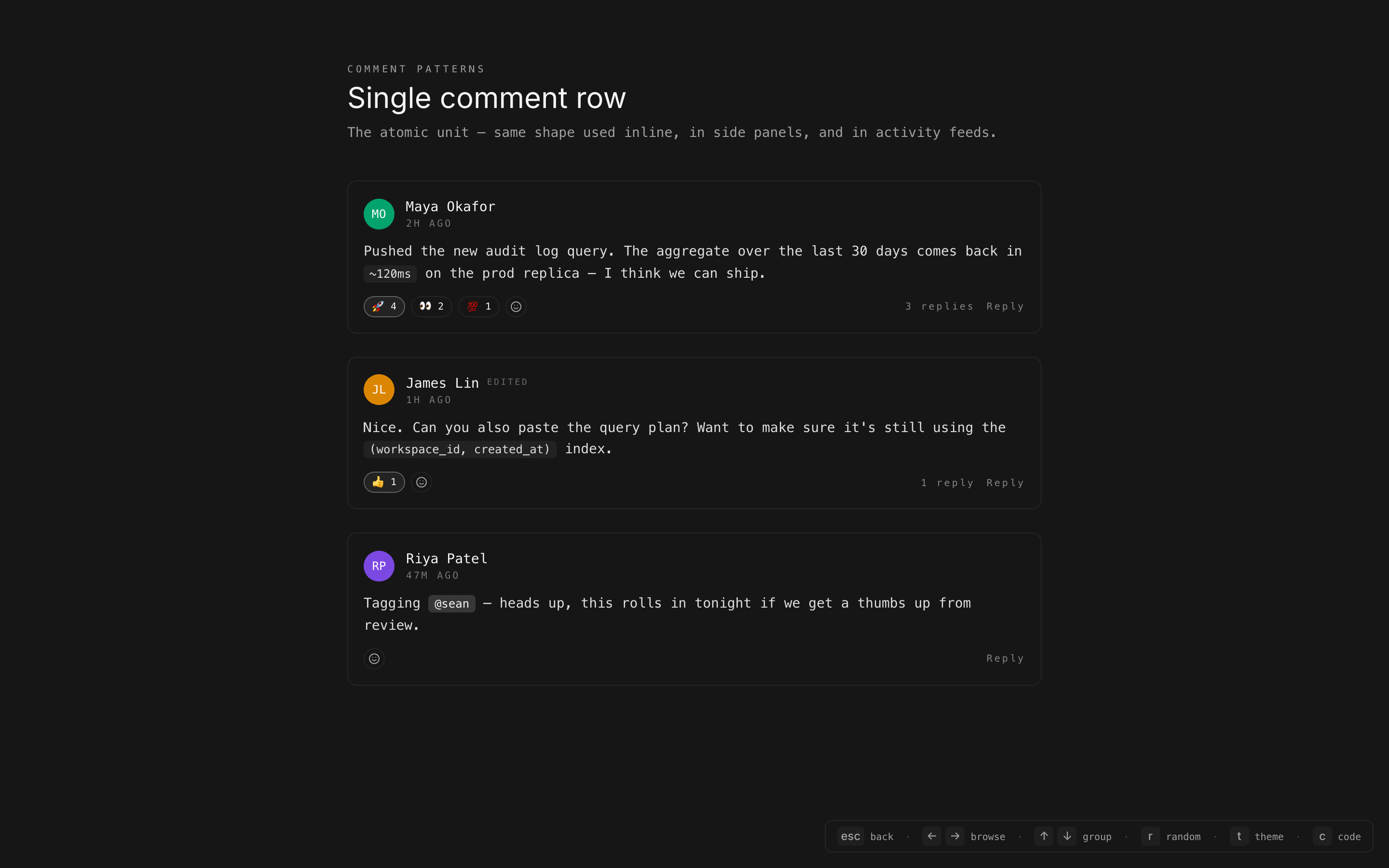
Task: Click the MO avatar circle
Action: pos(379,214)
